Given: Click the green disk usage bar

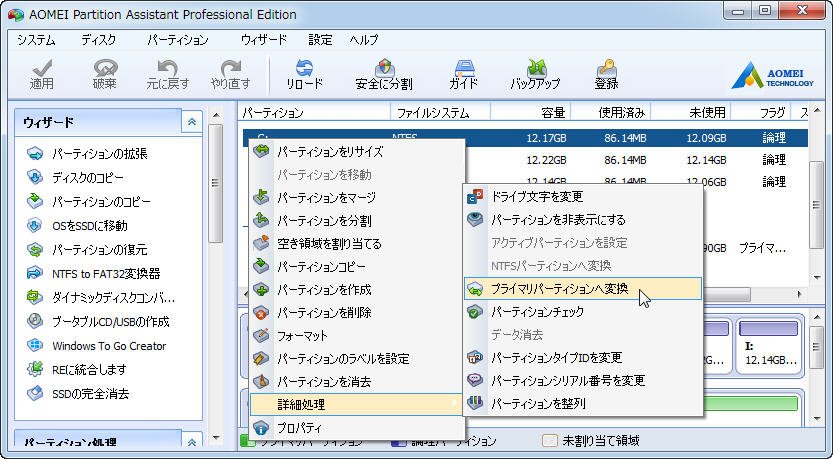Looking at the screenshot, I should click(x=750, y=403).
